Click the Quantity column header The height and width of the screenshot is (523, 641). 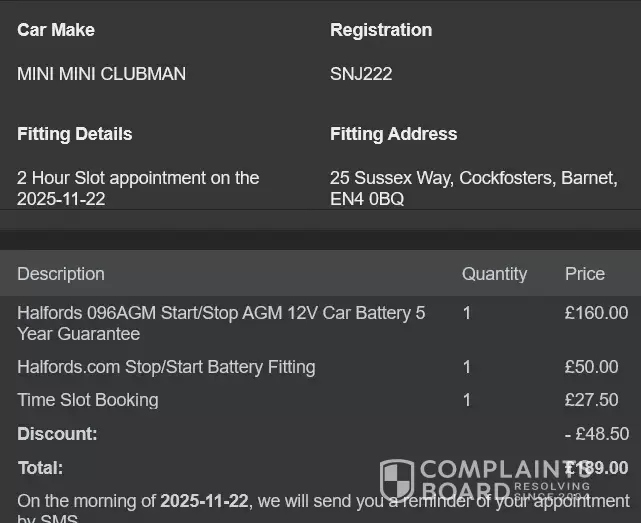tap(494, 274)
